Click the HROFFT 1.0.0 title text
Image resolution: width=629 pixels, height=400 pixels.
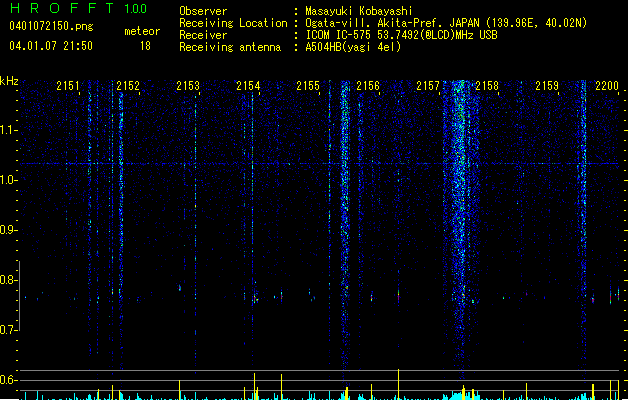(x=78, y=8)
